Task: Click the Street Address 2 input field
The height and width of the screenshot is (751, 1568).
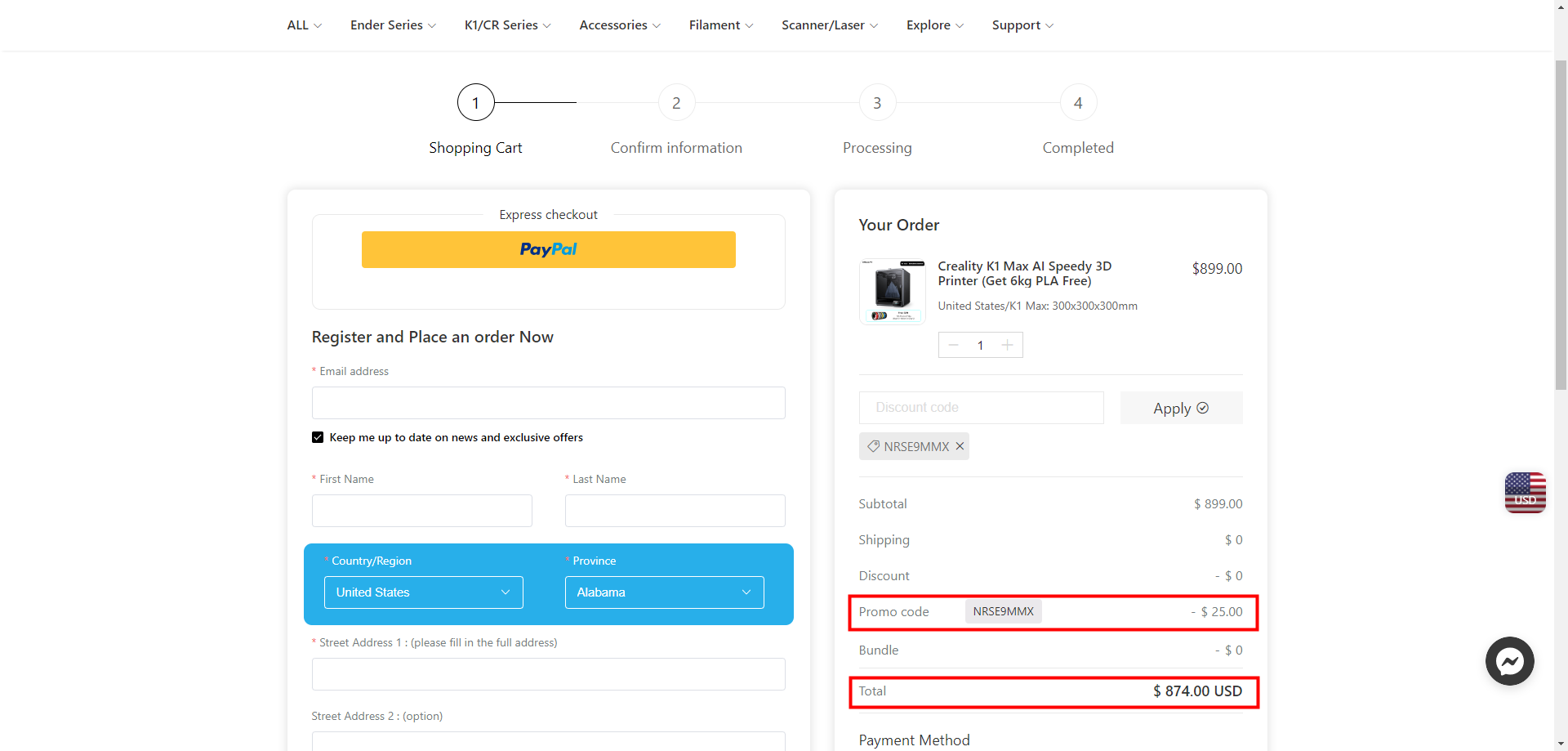Action: coord(548,741)
